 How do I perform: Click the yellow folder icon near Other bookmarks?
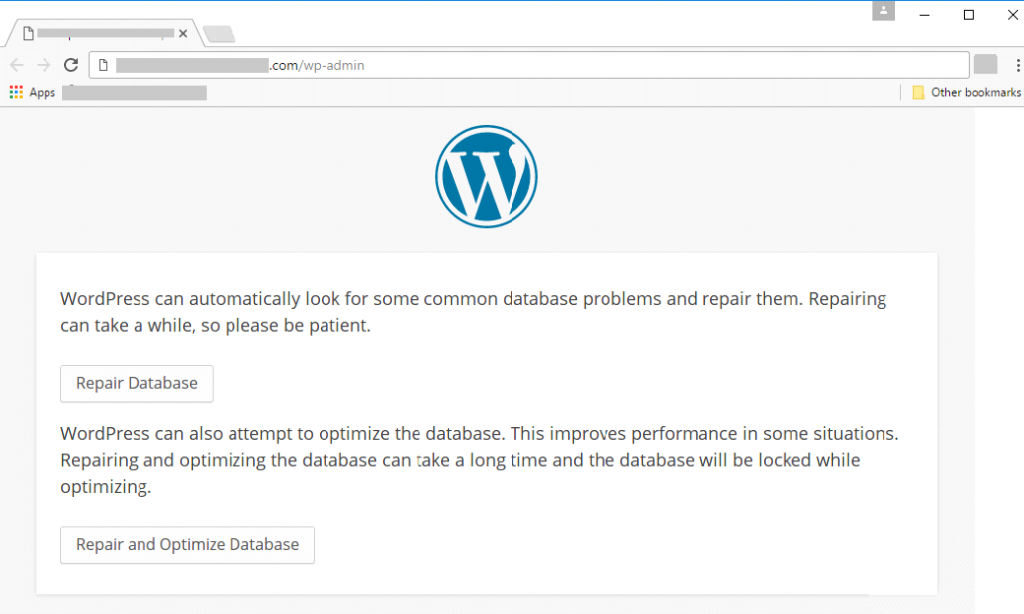(919, 92)
